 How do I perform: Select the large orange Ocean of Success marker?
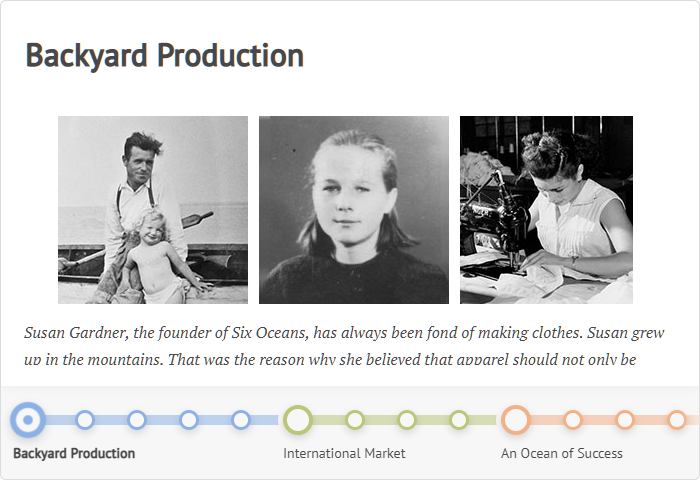pos(516,420)
